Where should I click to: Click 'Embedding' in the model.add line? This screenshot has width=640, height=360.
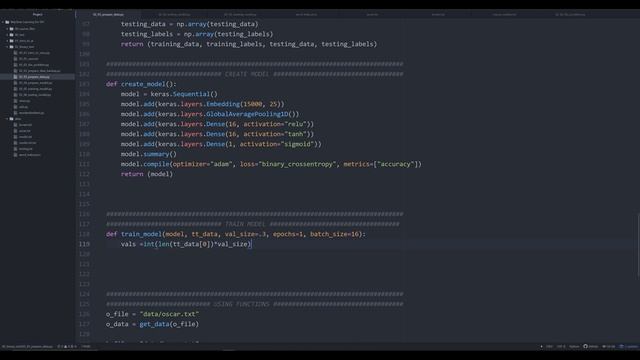(x=223, y=104)
